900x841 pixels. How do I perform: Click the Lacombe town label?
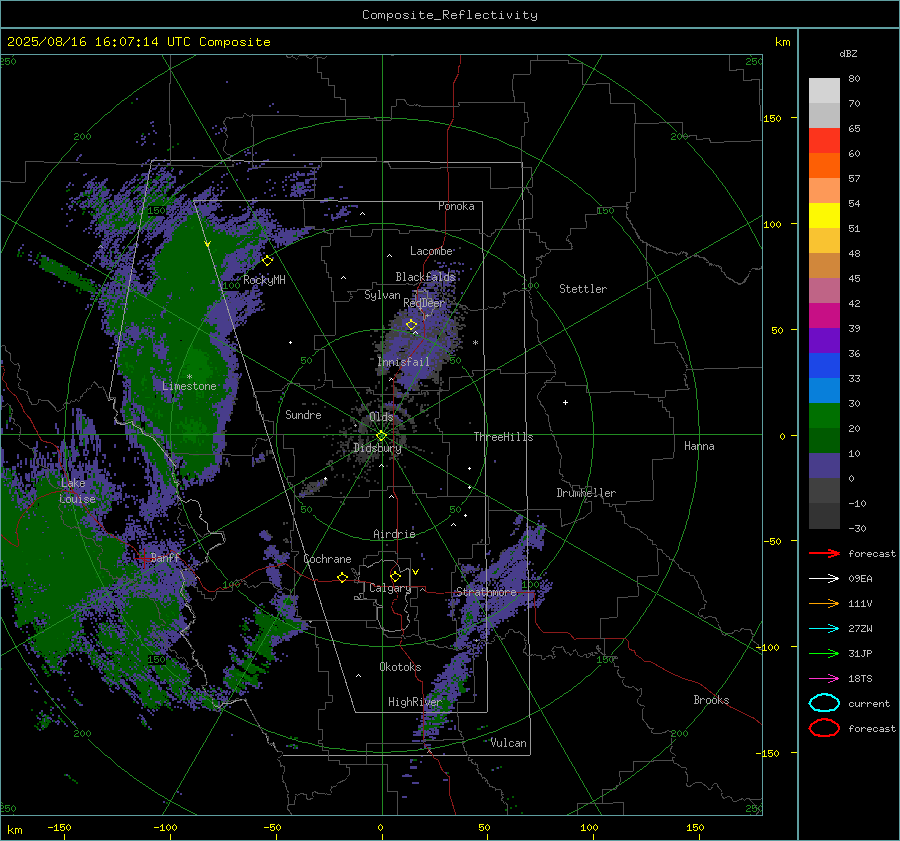431,251
